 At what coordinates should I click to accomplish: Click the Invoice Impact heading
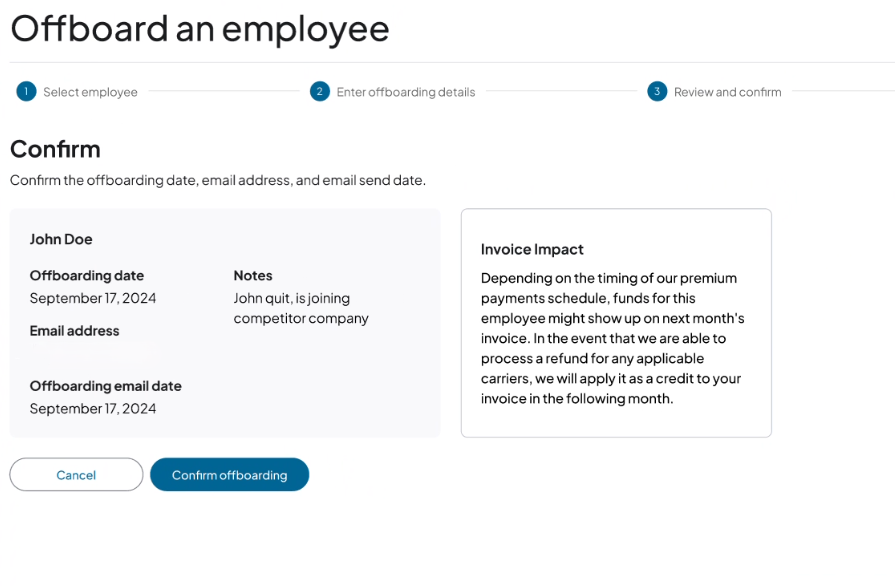pos(532,248)
